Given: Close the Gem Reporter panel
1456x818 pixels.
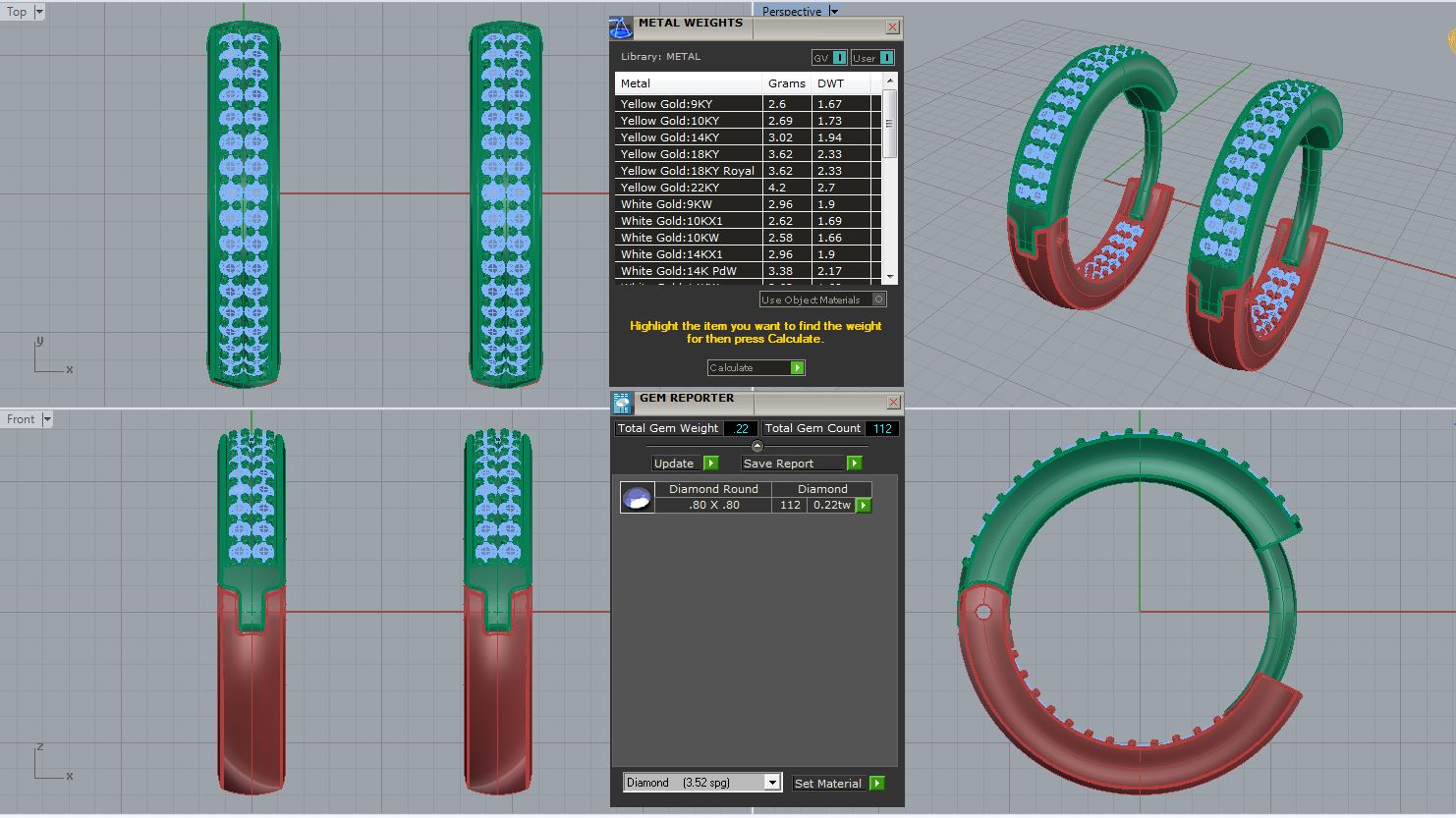Looking at the screenshot, I should click(893, 403).
